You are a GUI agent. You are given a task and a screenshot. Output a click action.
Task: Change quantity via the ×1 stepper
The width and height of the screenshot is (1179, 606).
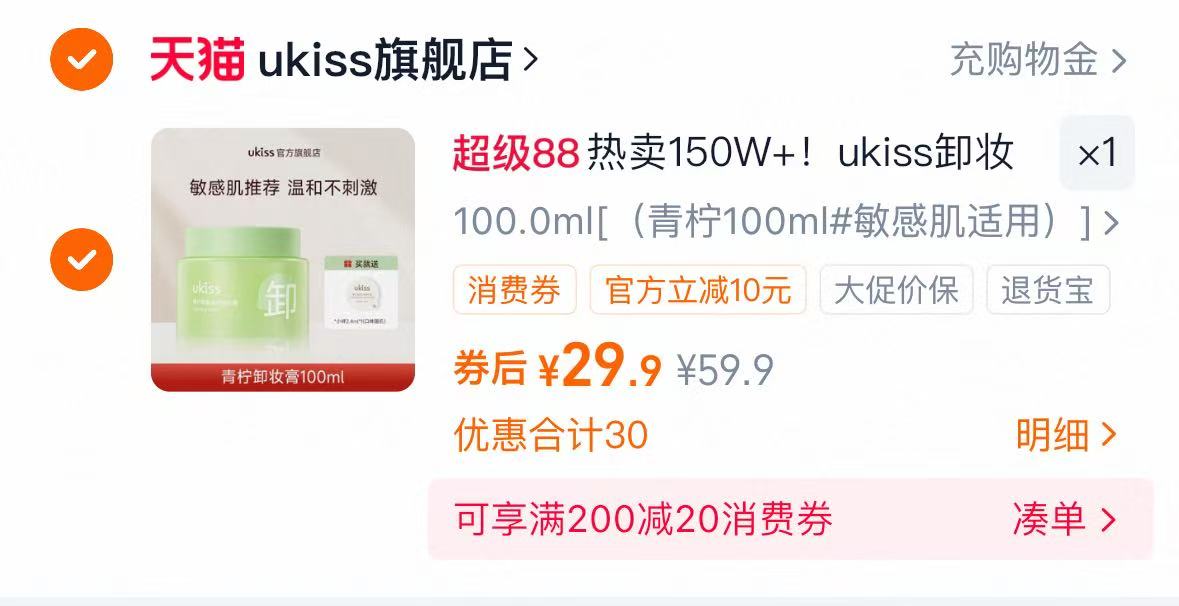coord(1097,153)
